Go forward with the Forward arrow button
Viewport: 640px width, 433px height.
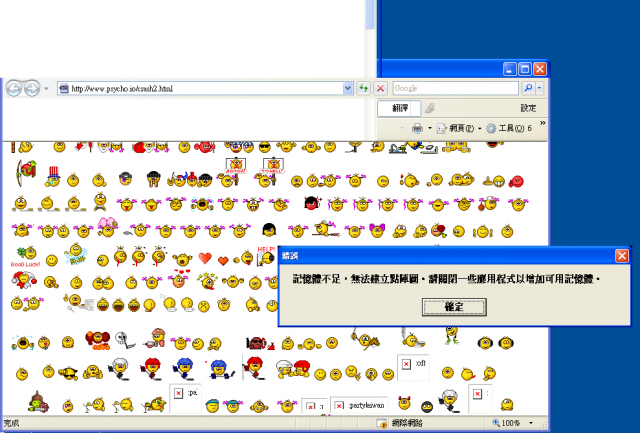tap(32, 88)
